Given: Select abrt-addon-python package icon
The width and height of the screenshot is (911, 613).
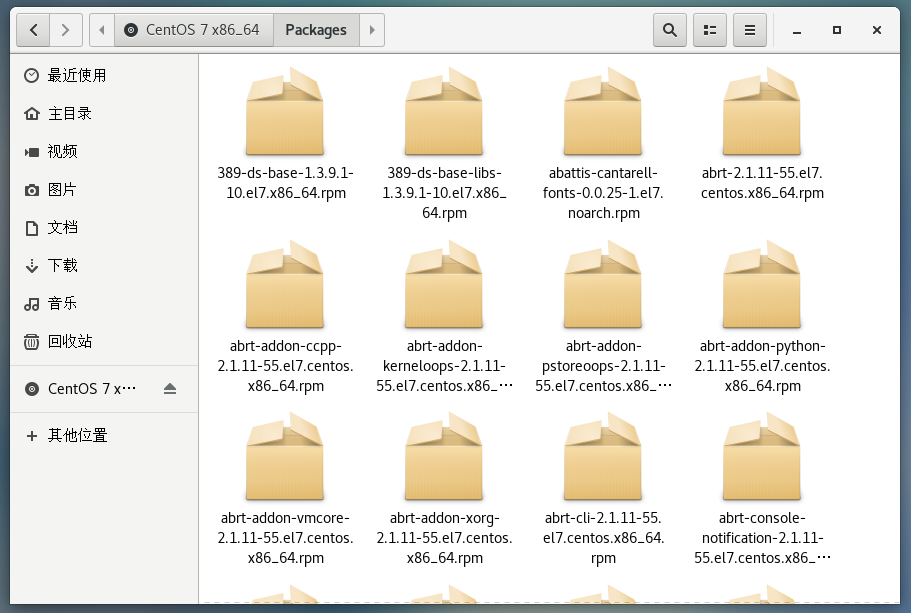Looking at the screenshot, I should (762, 284).
